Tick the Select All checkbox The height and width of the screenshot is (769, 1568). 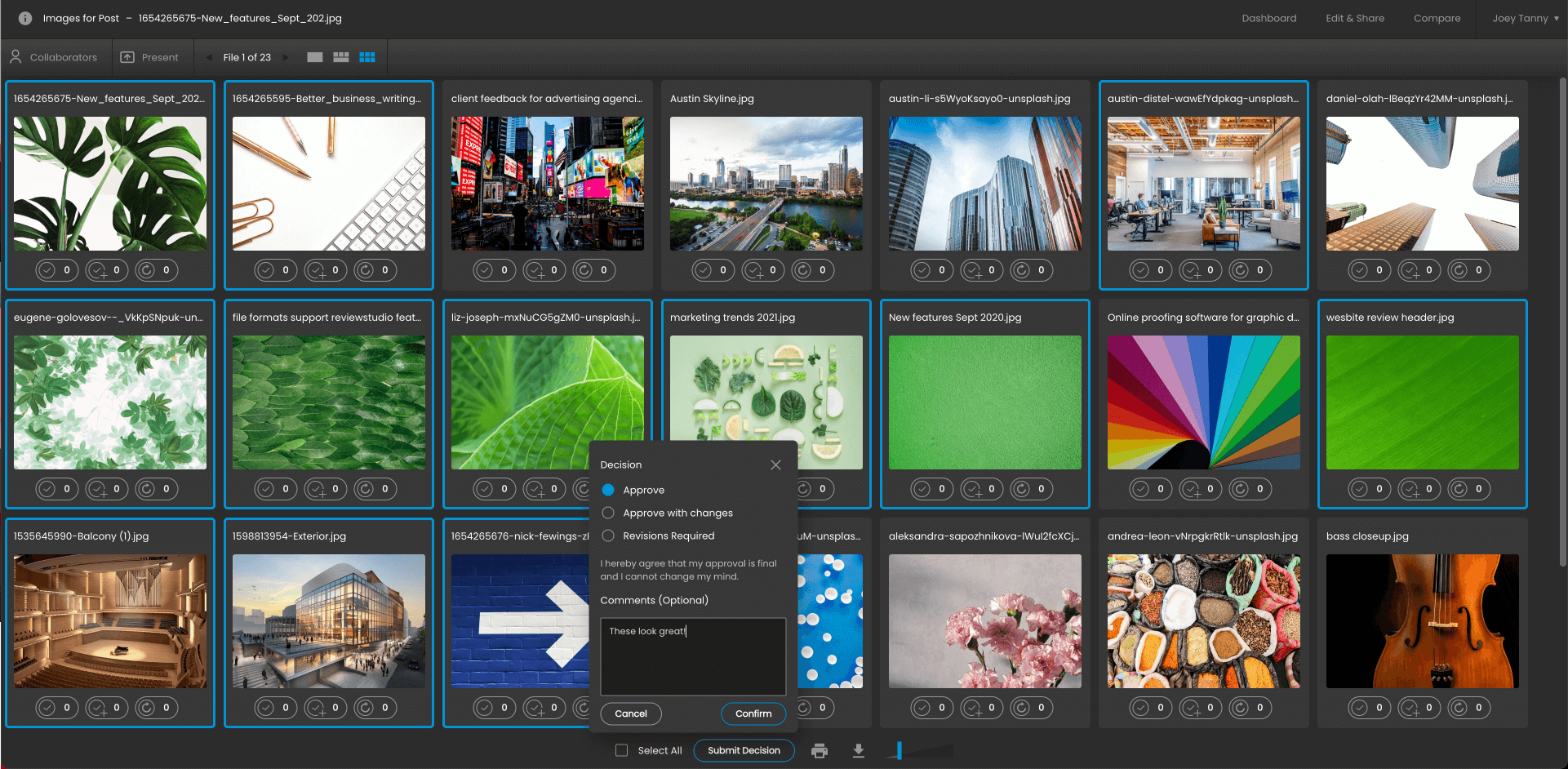click(x=622, y=750)
